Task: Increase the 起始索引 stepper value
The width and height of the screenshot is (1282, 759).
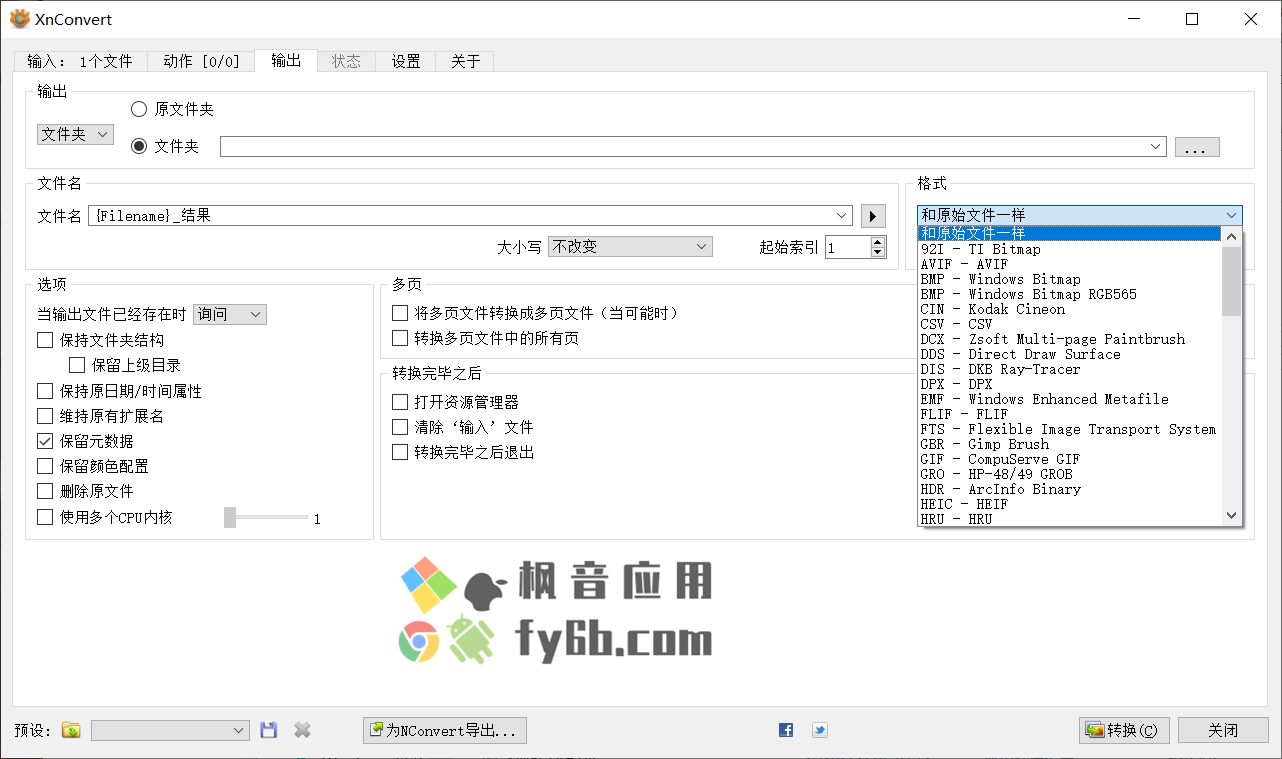Action: [878, 241]
